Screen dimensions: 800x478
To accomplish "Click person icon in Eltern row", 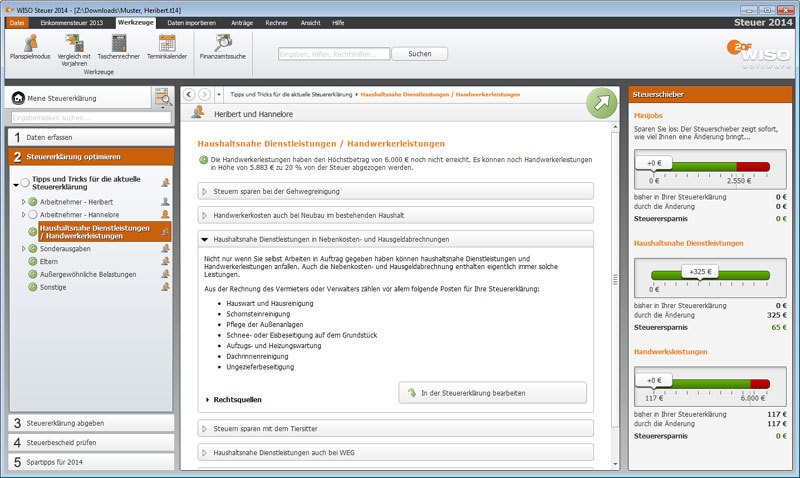I will coord(165,261).
